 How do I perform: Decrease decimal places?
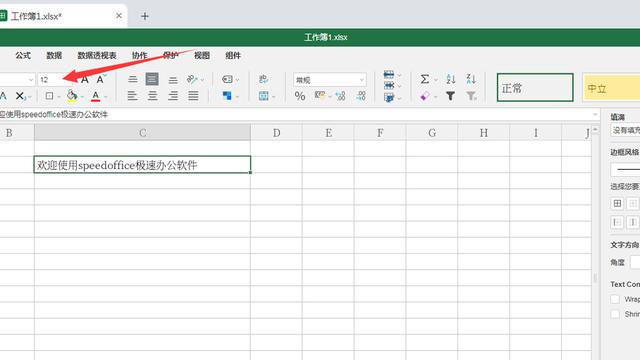point(340,96)
